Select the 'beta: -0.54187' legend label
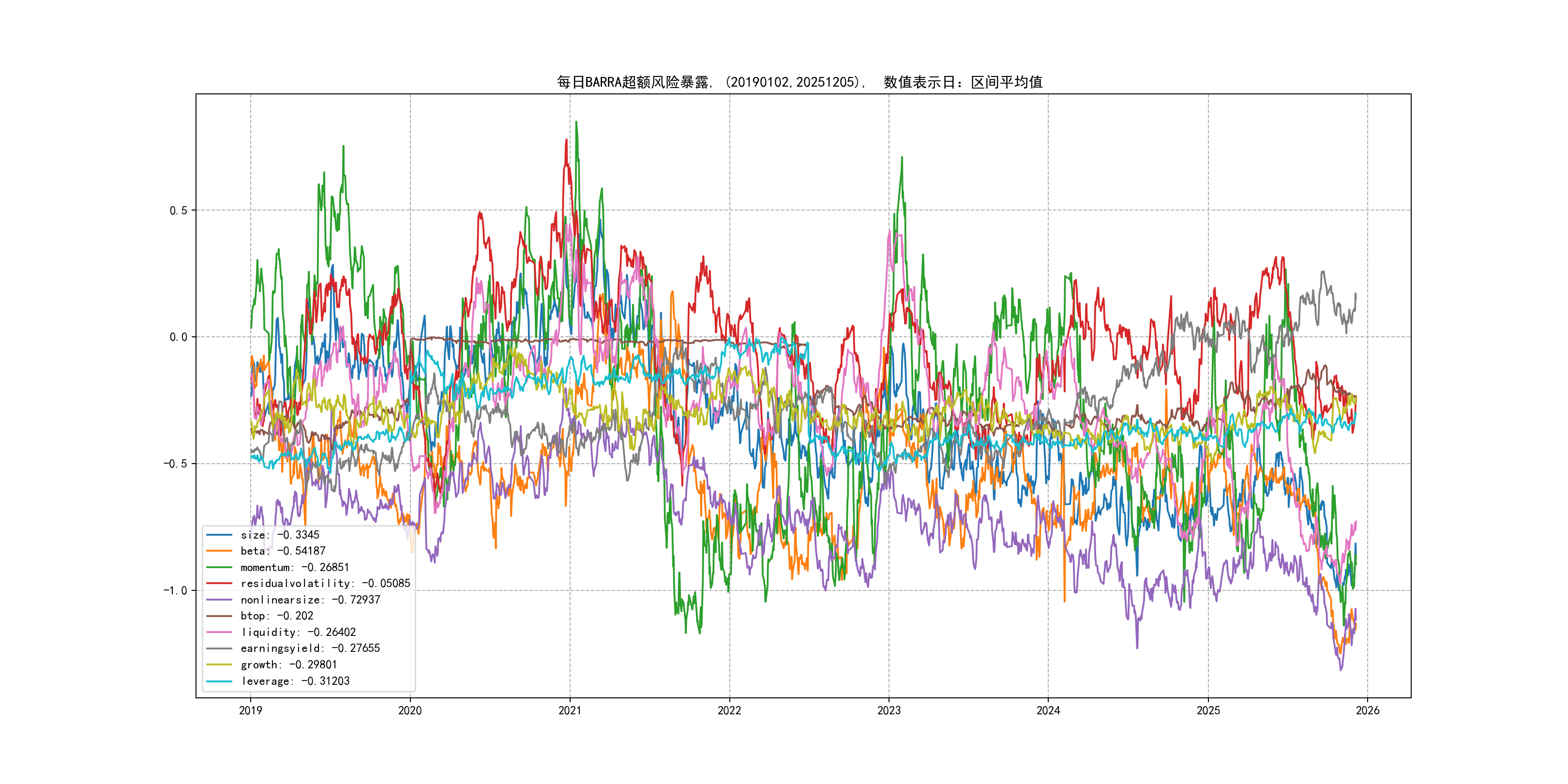This screenshot has height=784, width=1568. click(283, 551)
